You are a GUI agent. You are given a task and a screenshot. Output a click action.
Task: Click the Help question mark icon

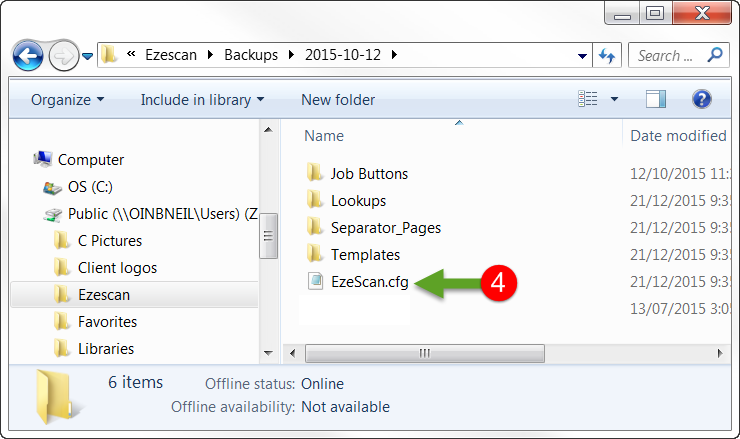(701, 99)
